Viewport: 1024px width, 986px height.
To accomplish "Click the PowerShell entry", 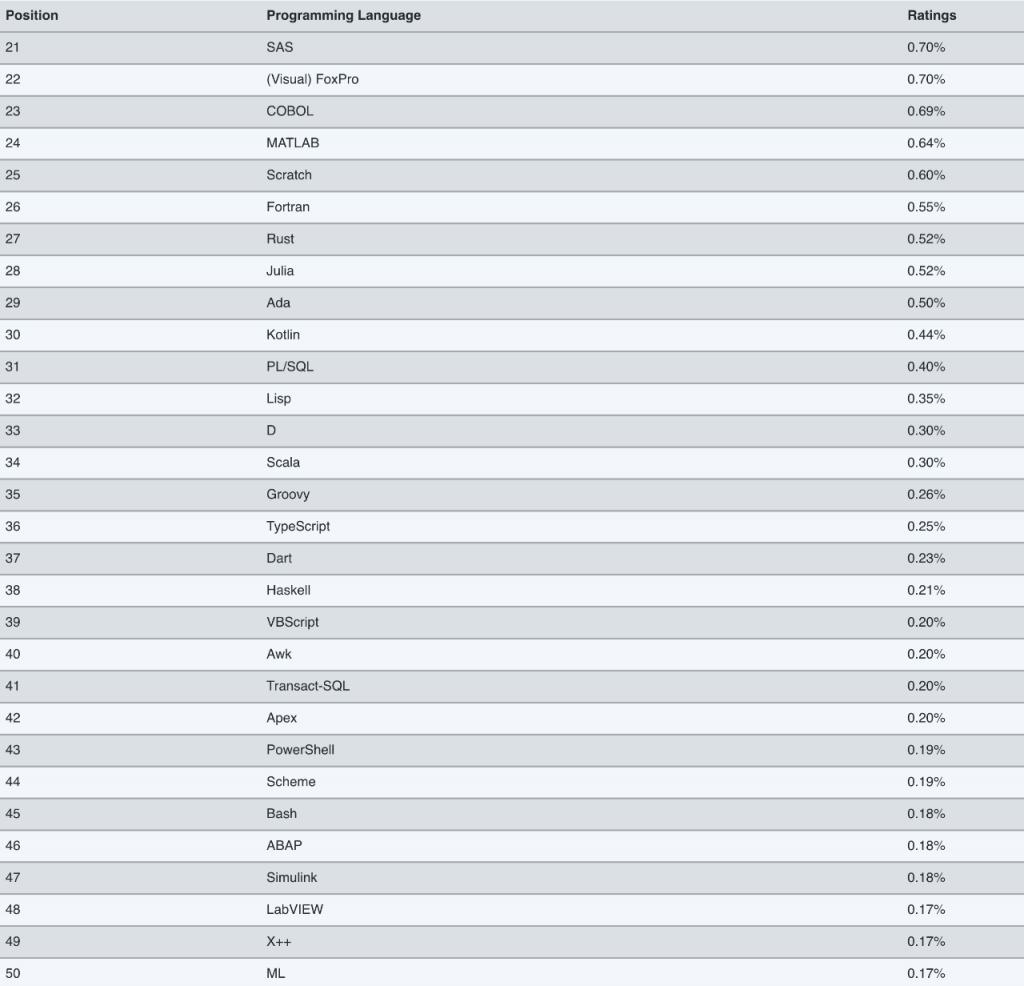I will click(x=300, y=750).
